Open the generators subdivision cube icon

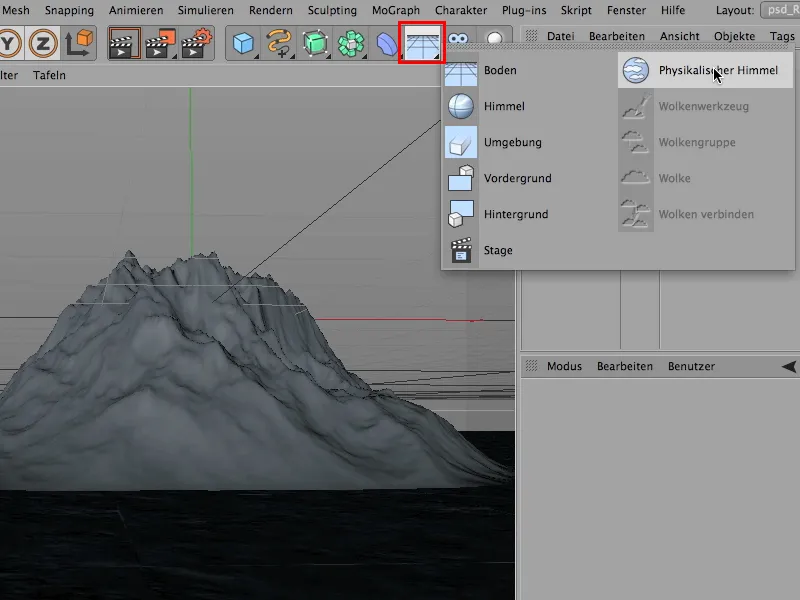[315, 44]
